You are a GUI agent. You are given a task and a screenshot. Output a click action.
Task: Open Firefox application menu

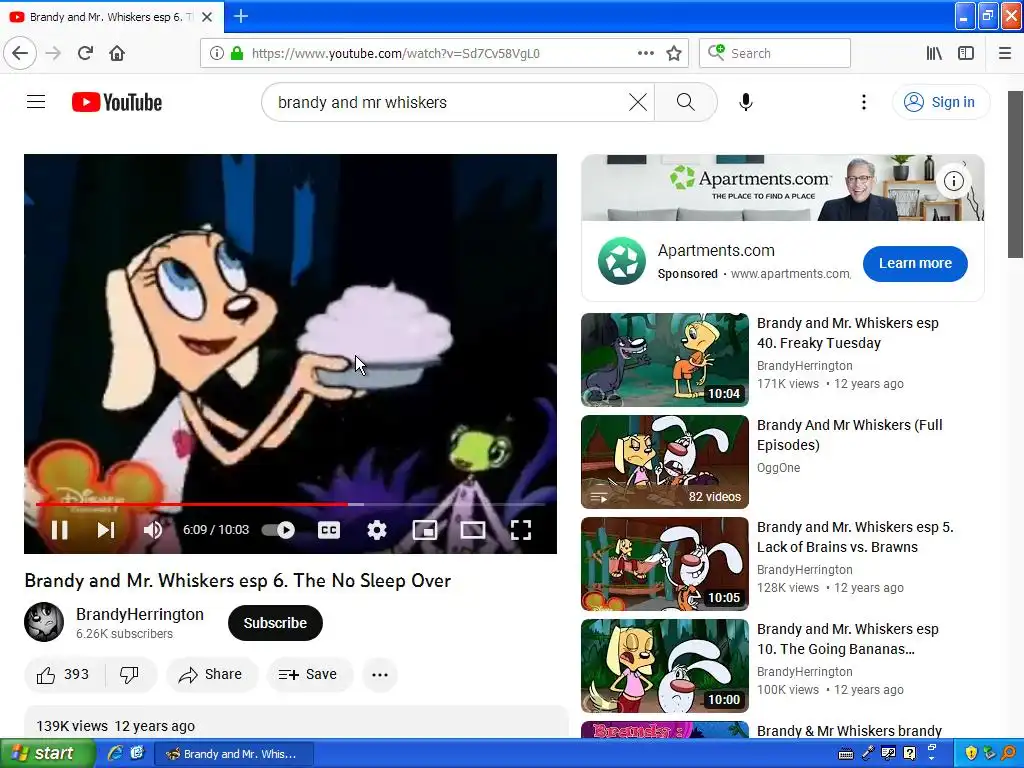1005,53
